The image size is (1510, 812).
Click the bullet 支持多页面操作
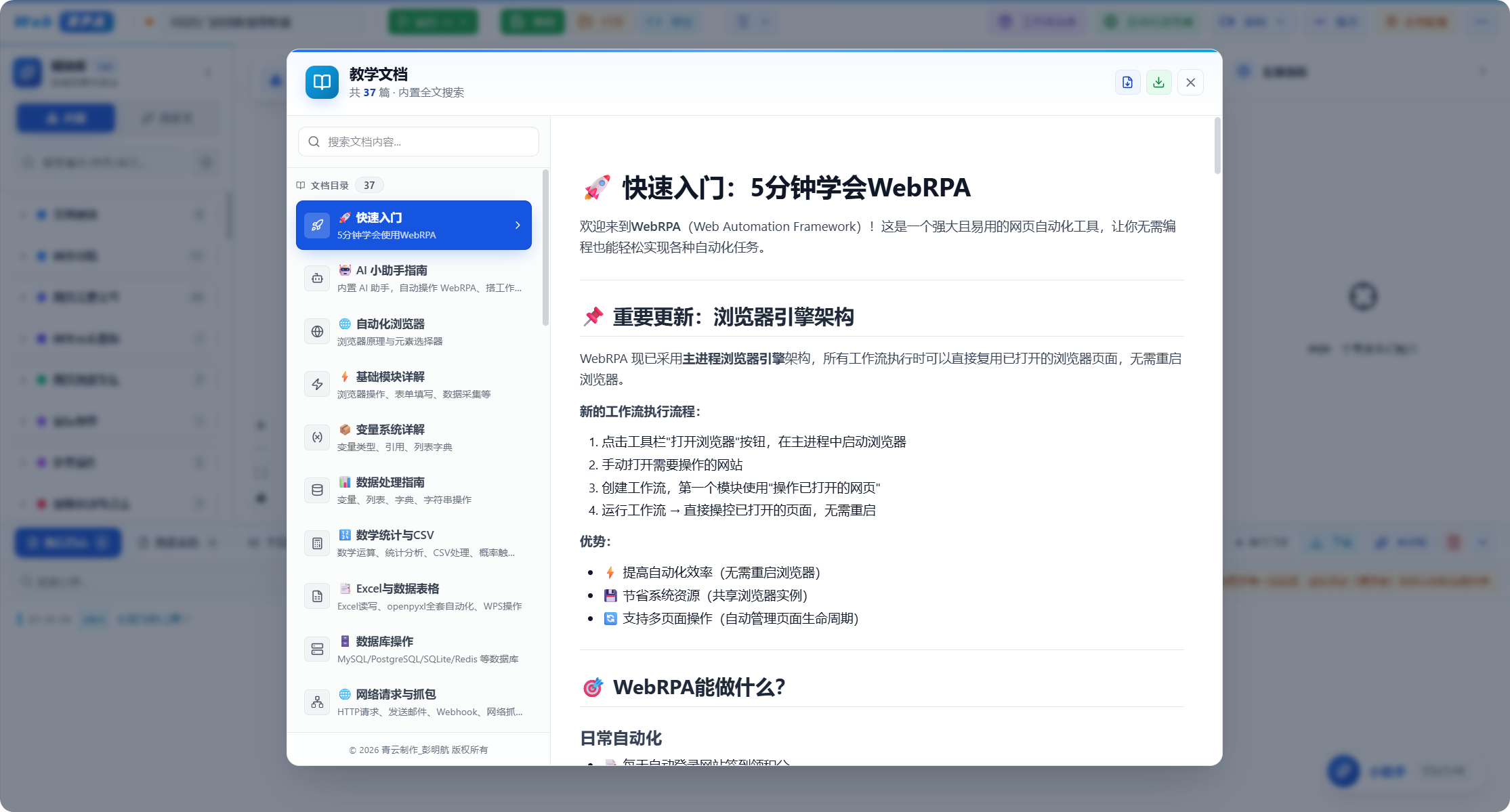[732, 618]
